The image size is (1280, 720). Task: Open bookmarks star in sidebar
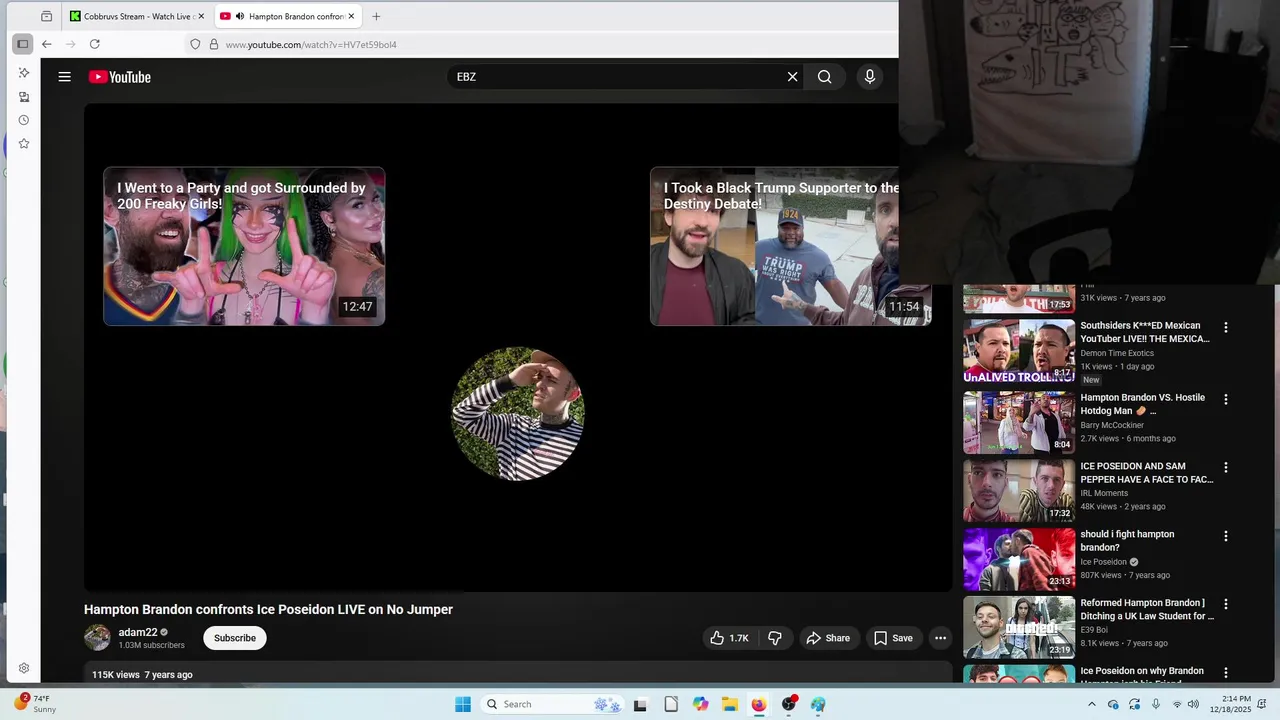click(24, 144)
